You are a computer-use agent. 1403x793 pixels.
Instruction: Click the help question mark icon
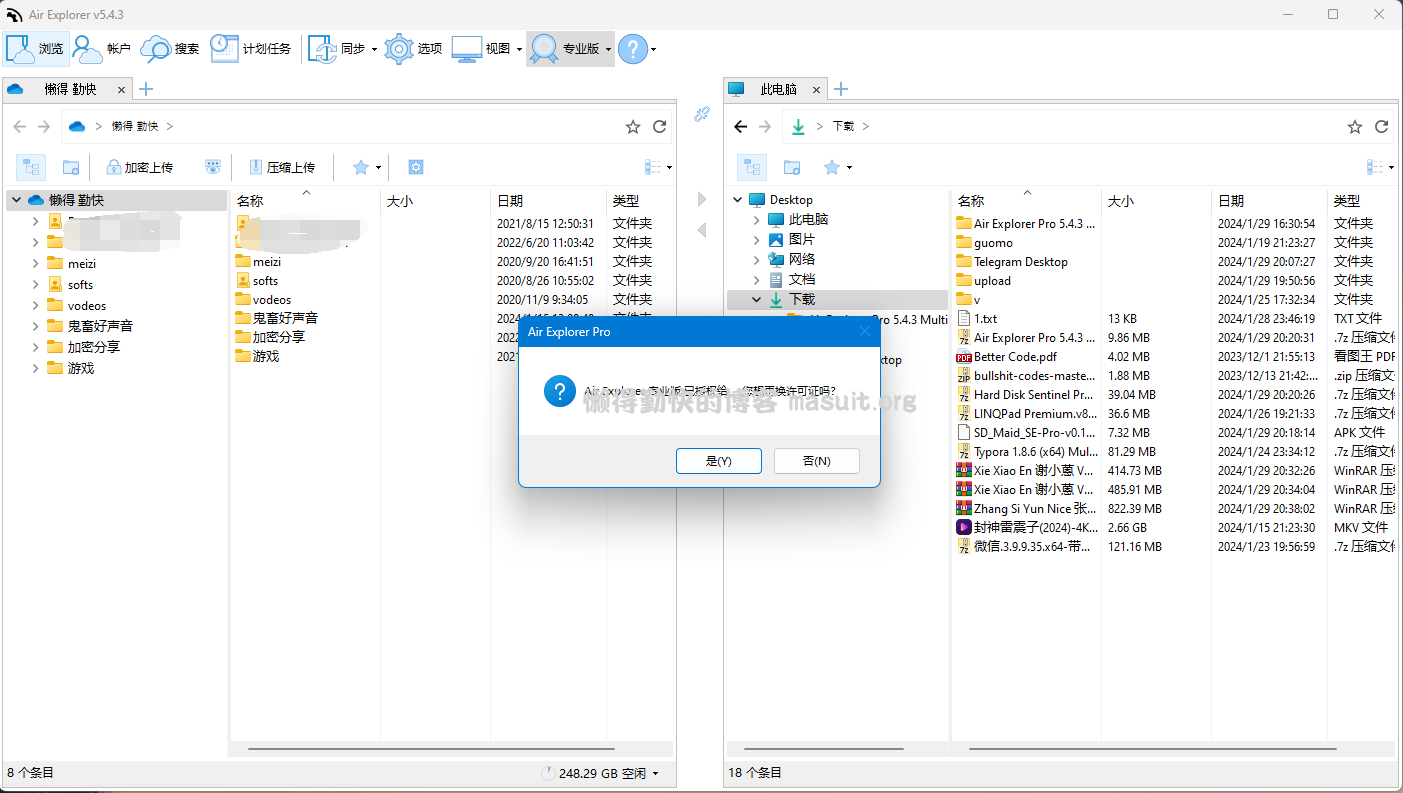tap(632, 48)
